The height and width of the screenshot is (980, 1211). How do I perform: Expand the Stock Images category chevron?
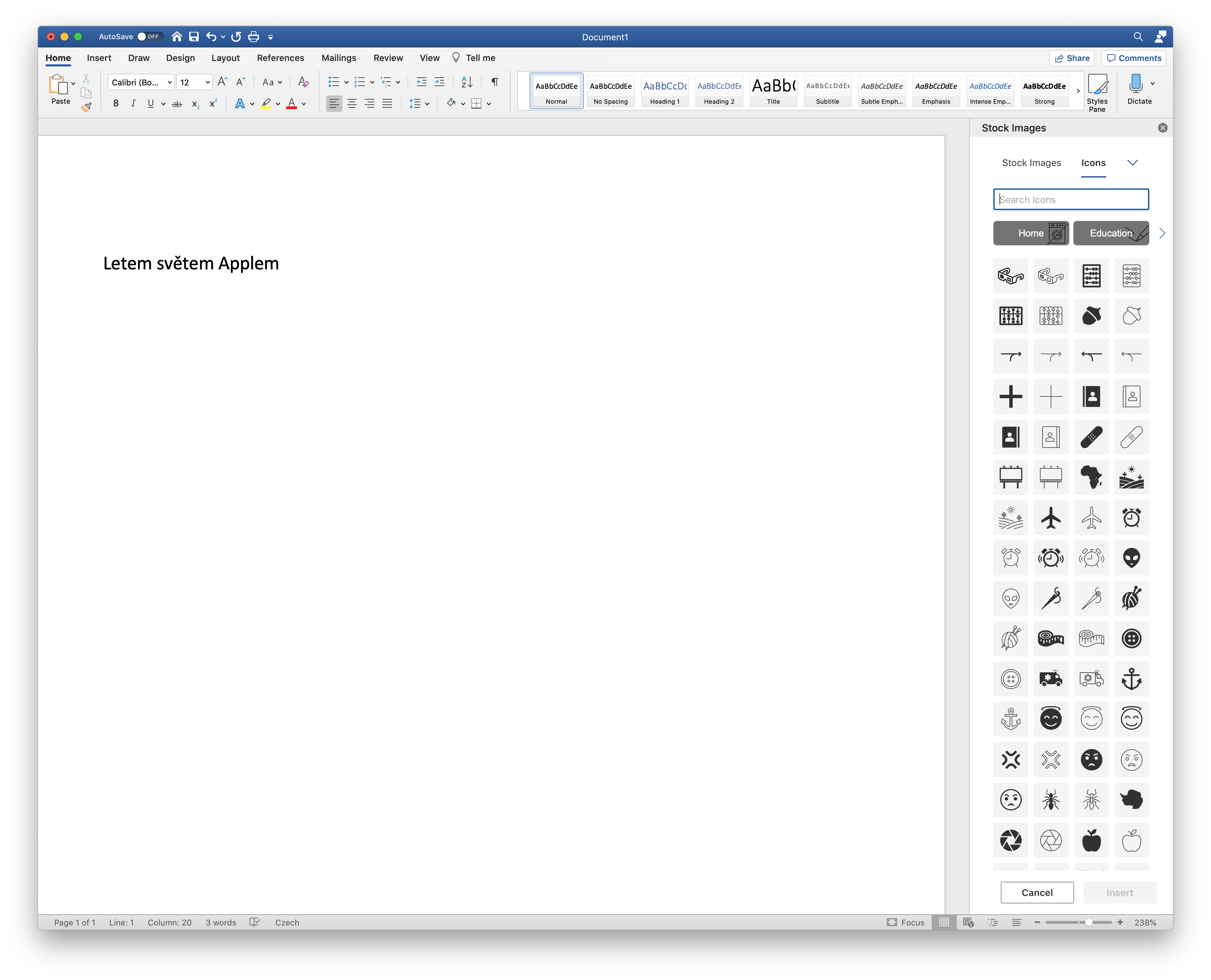[1132, 163]
